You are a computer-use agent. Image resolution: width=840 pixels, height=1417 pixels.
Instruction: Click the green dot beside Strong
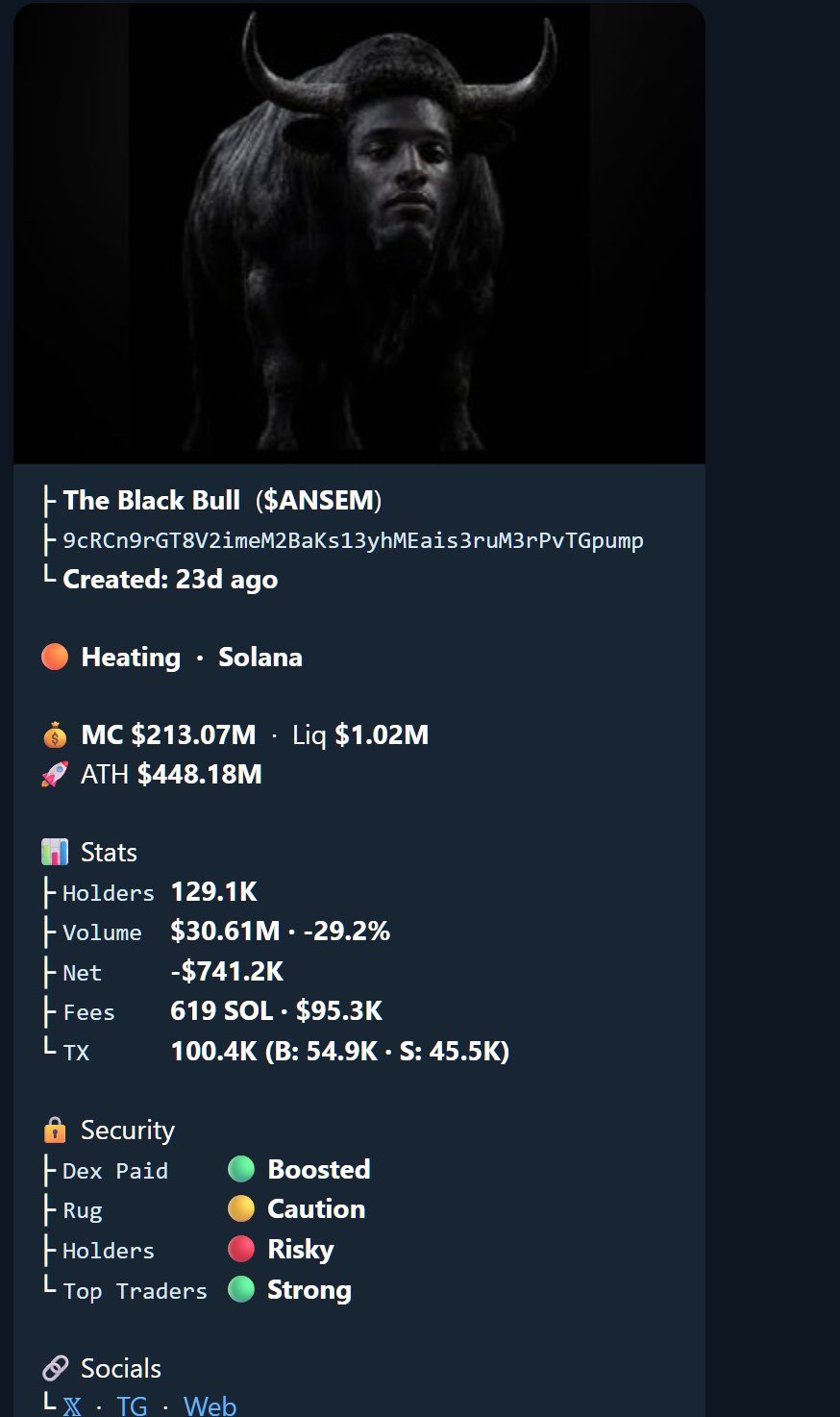click(x=241, y=1290)
